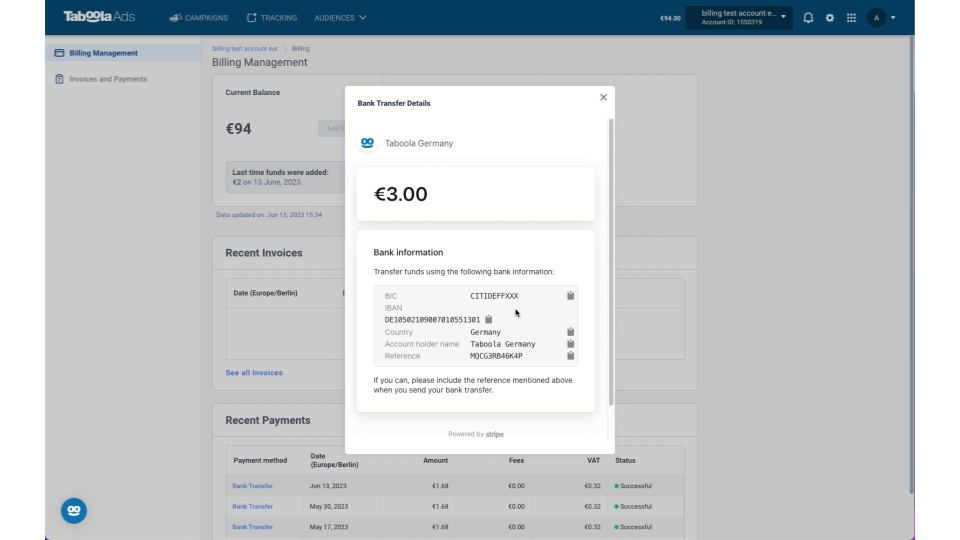Image resolution: width=960 pixels, height=540 pixels.
Task: Open the settings gear in header
Action: coord(830,18)
